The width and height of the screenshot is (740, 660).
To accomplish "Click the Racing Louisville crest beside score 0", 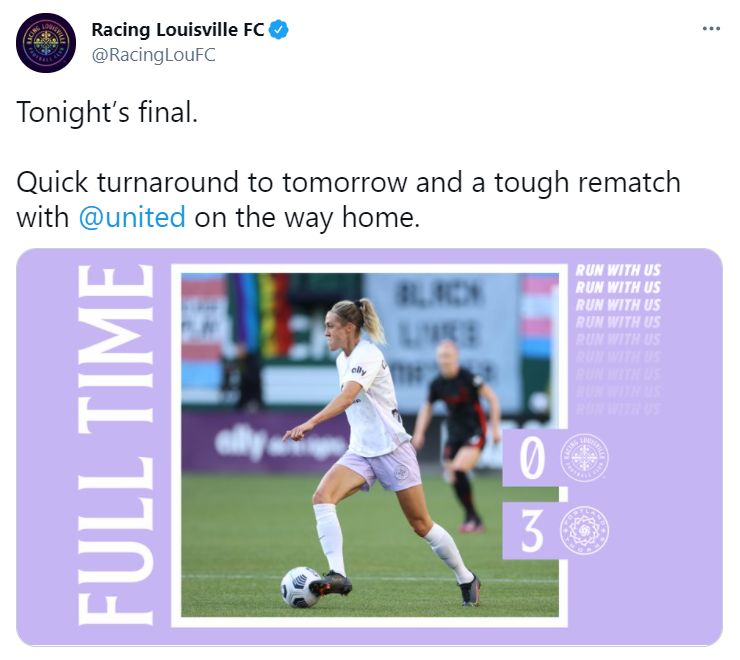I will 584,457.
